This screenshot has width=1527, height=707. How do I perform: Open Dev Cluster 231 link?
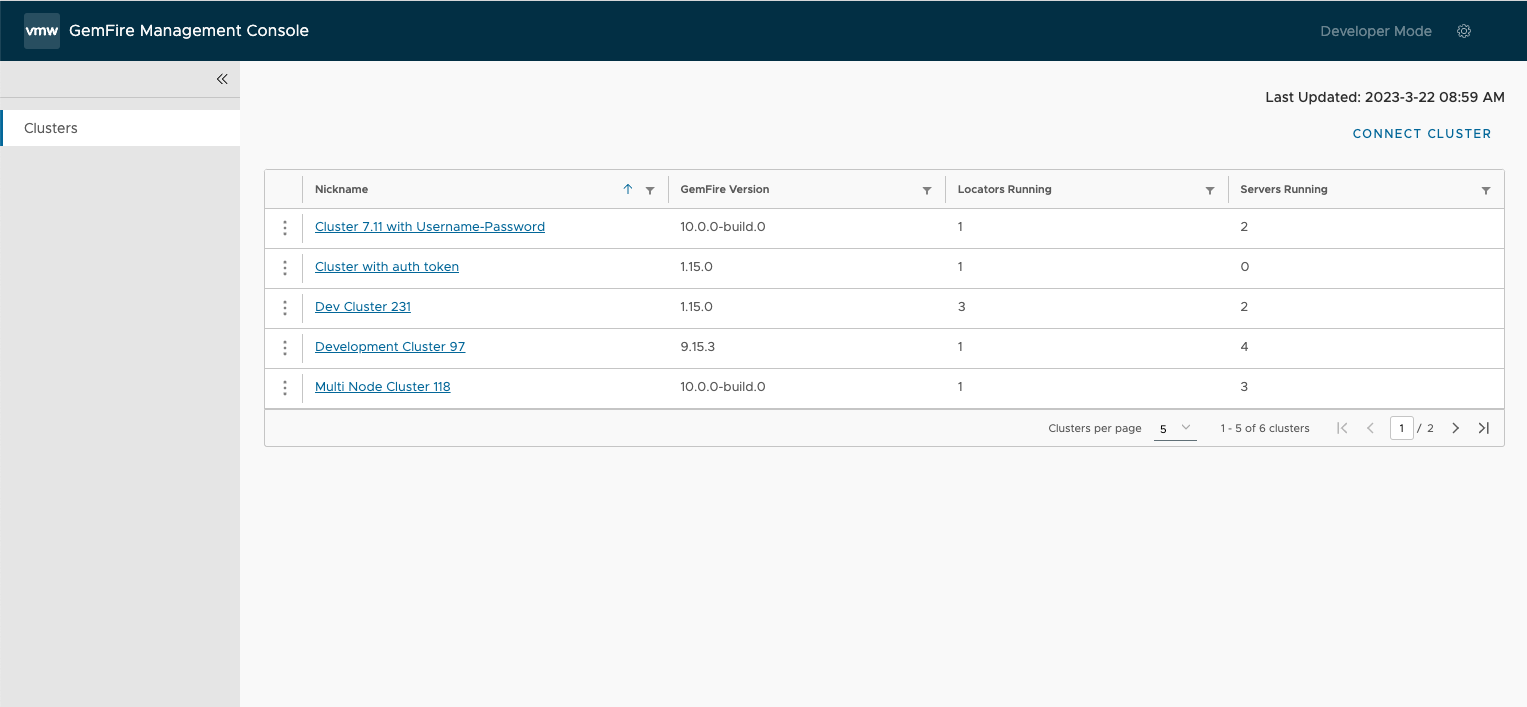[x=363, y=307]
